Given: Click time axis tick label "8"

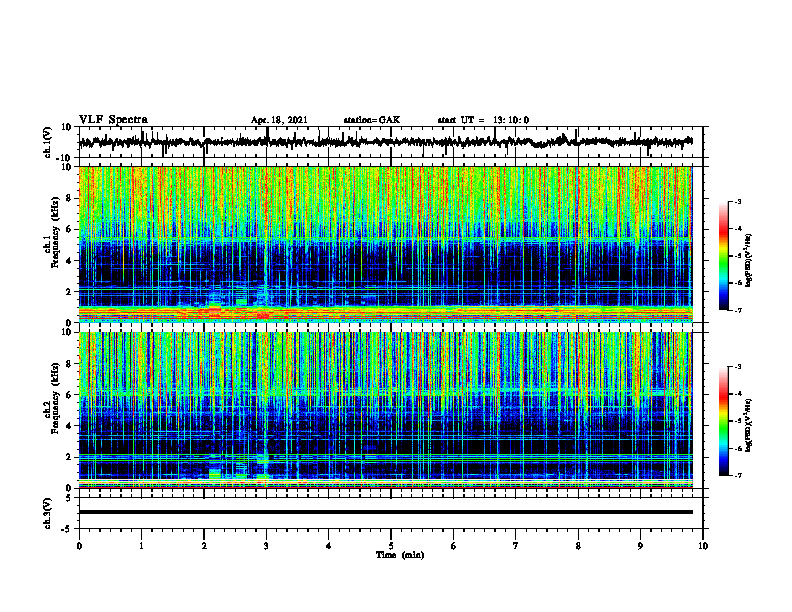Looking at the screenshot, I should pos(578,546).
